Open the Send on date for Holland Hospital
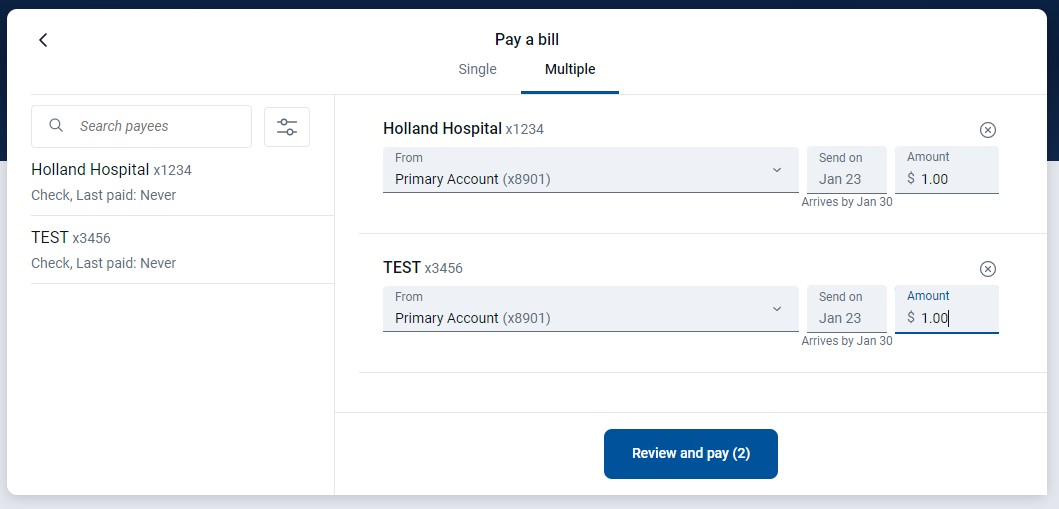1059x509 pixels. pos(846,170)
